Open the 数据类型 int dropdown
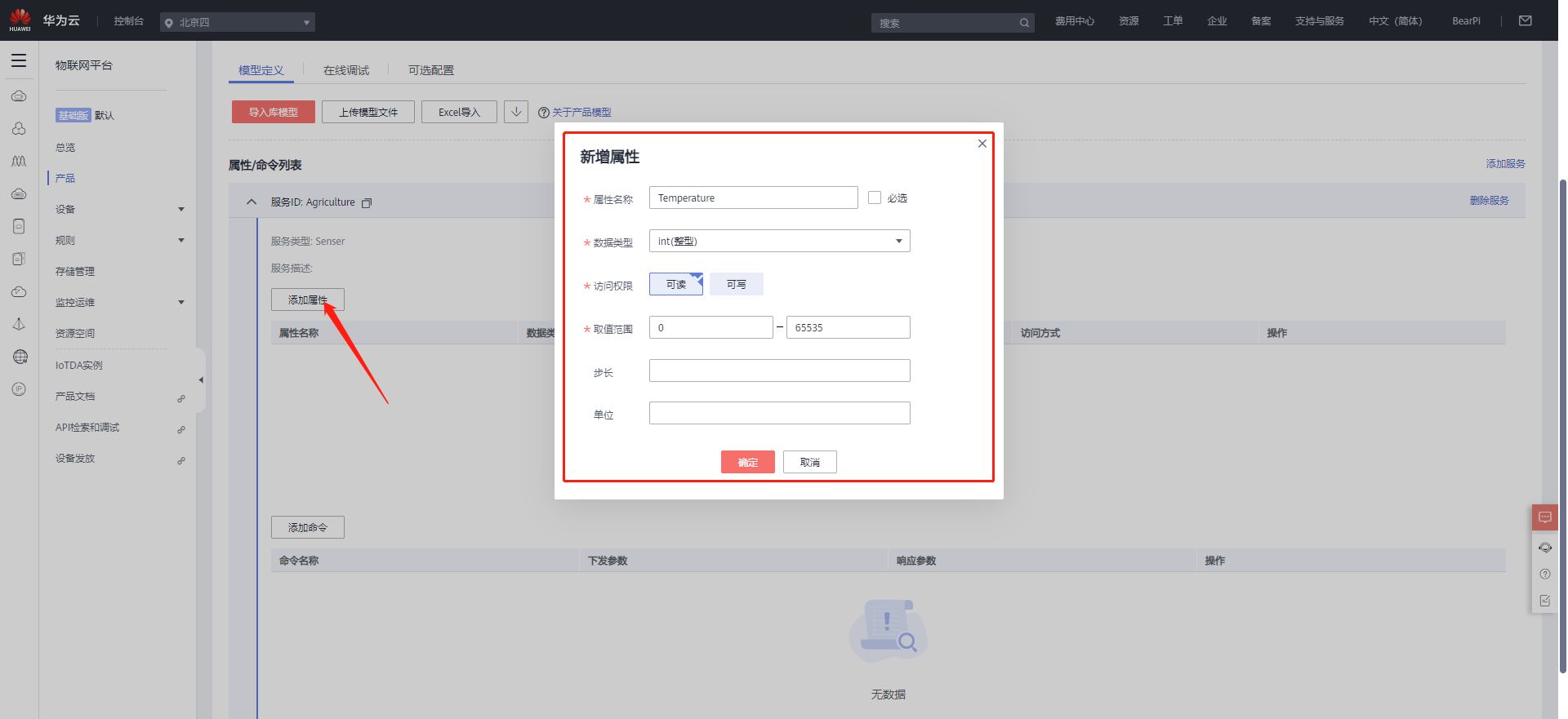Viewport: 1568px width, 719px height. click(x=779, y=241)
